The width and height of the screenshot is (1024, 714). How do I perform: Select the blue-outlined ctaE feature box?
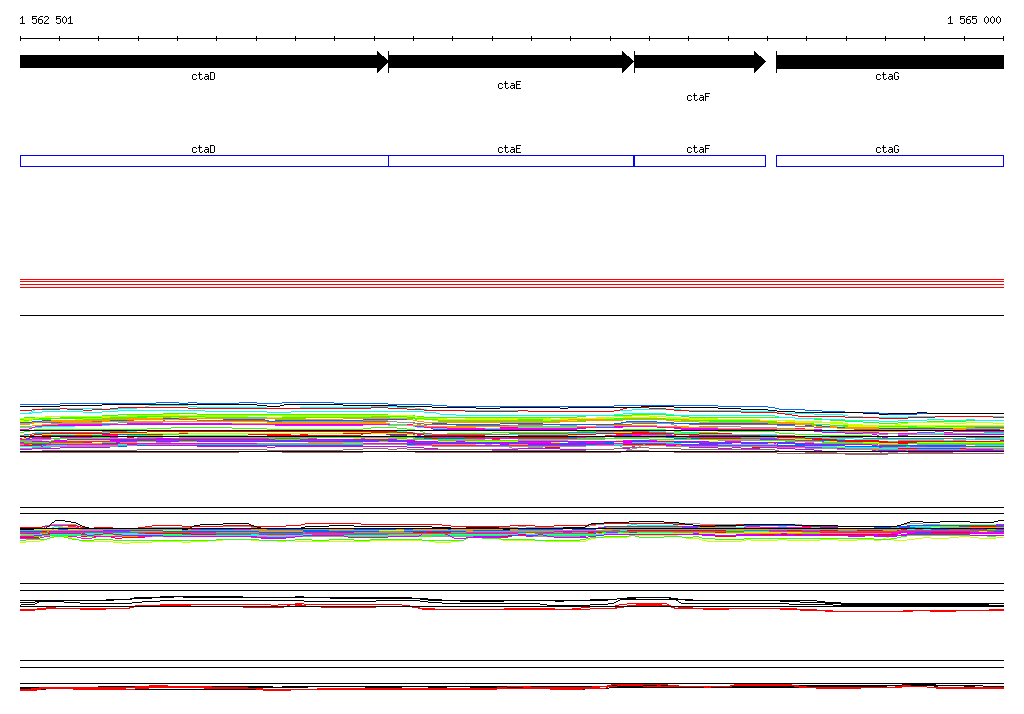510,161
